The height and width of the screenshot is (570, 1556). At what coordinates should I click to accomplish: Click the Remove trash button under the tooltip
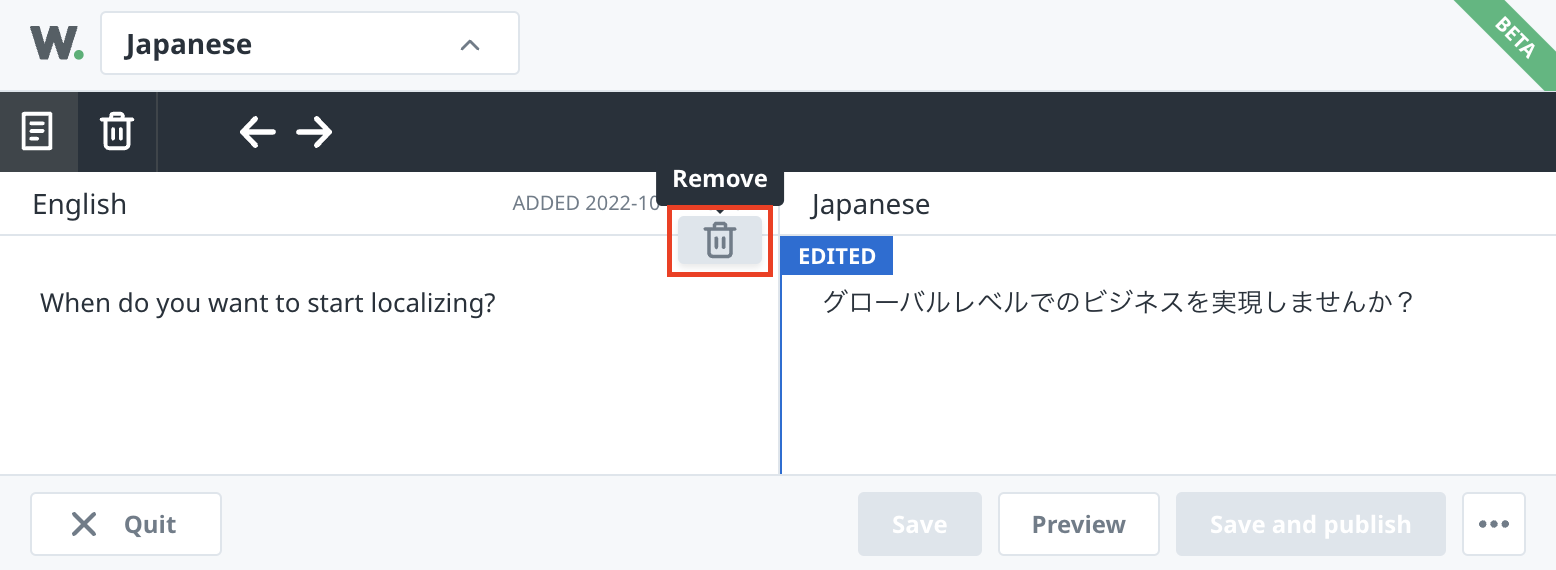click(x=719, y=241)
